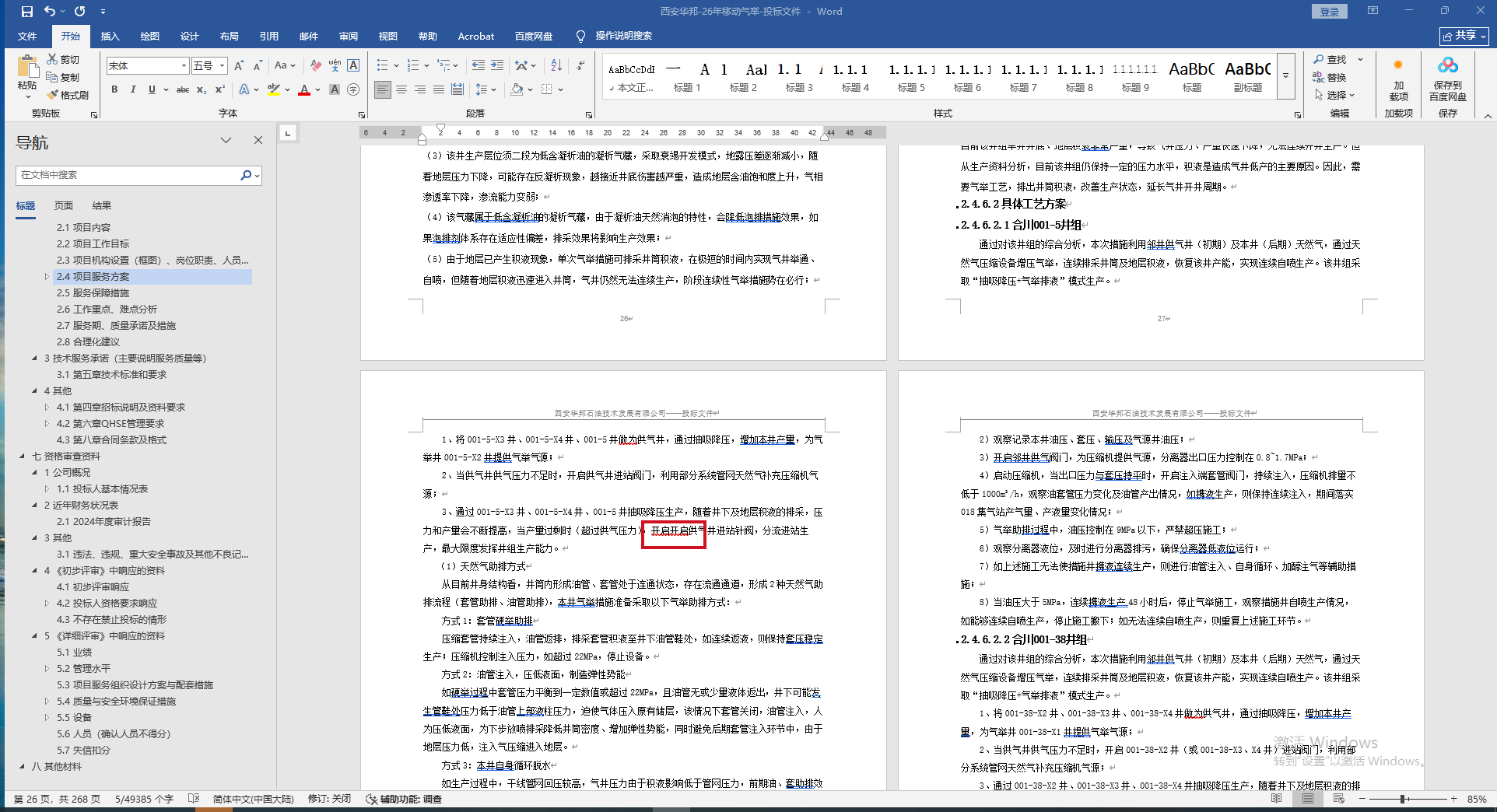Toggle subscript formatting
The image size is (1497, 812).
[202, 89]
